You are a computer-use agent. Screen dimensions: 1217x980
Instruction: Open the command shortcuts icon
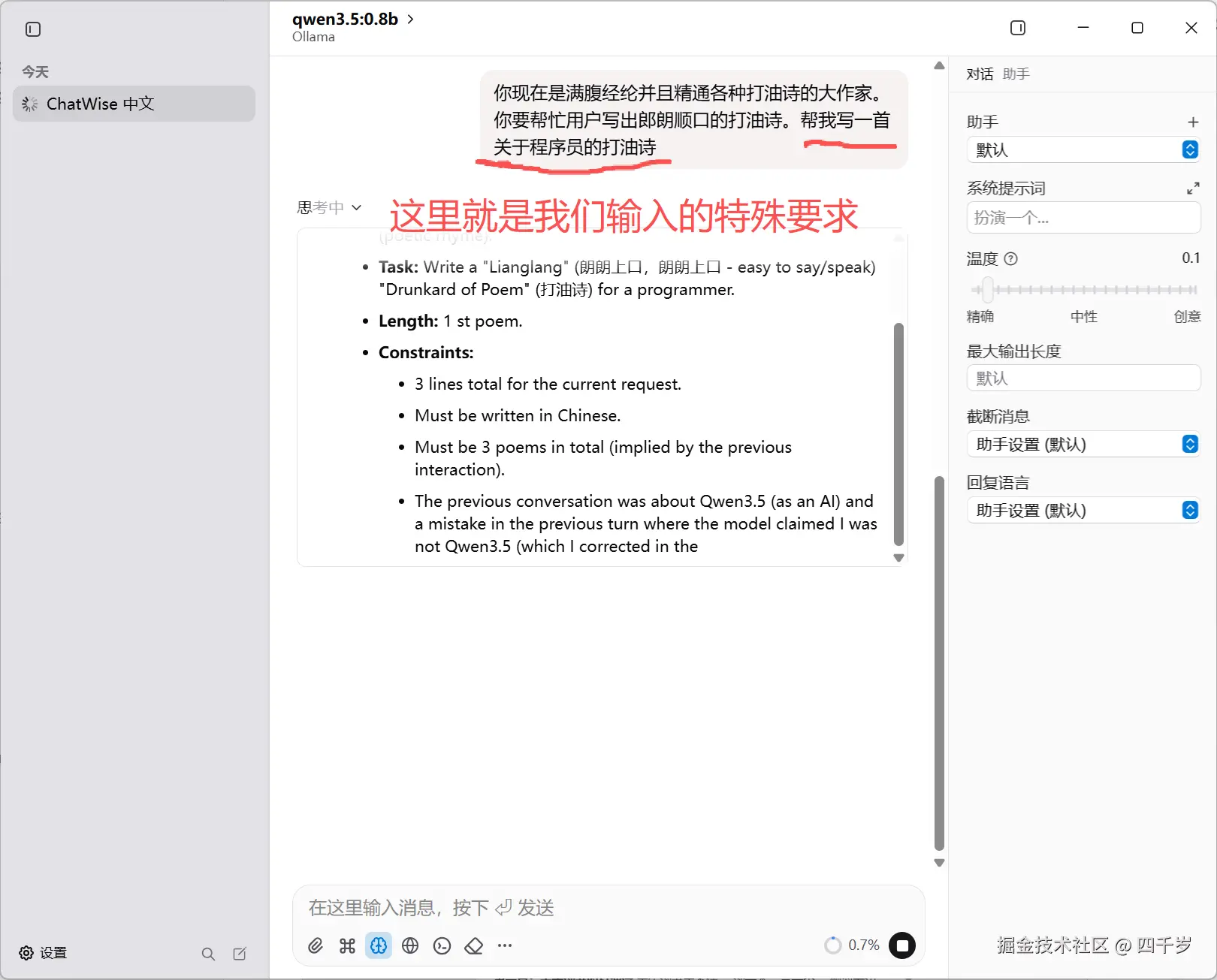point(347,945)
